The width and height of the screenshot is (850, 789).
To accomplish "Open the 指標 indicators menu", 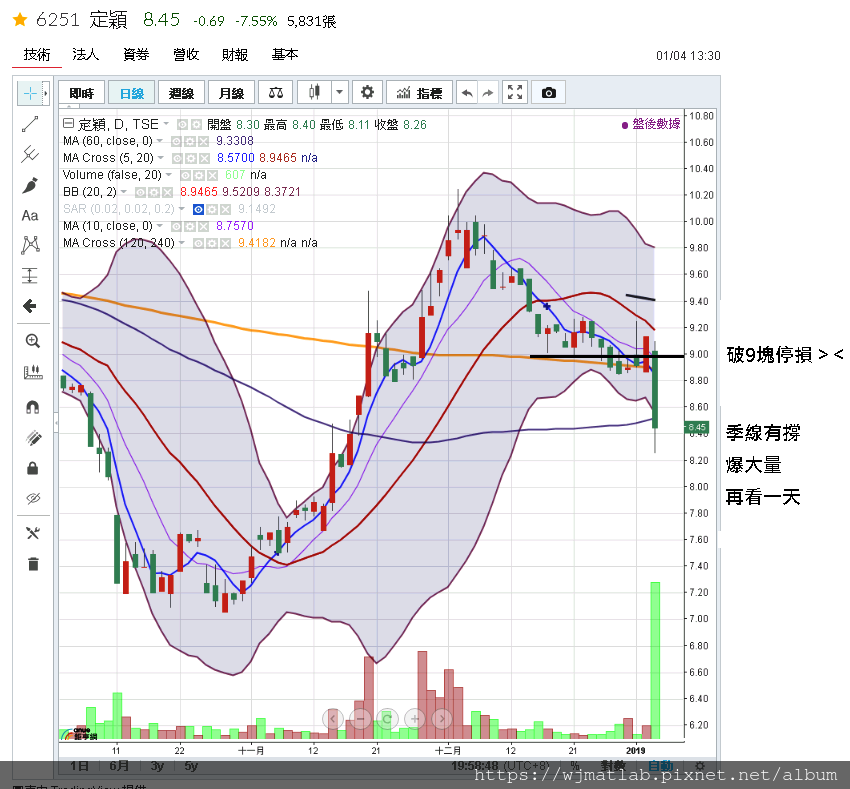I will point(420,93).
